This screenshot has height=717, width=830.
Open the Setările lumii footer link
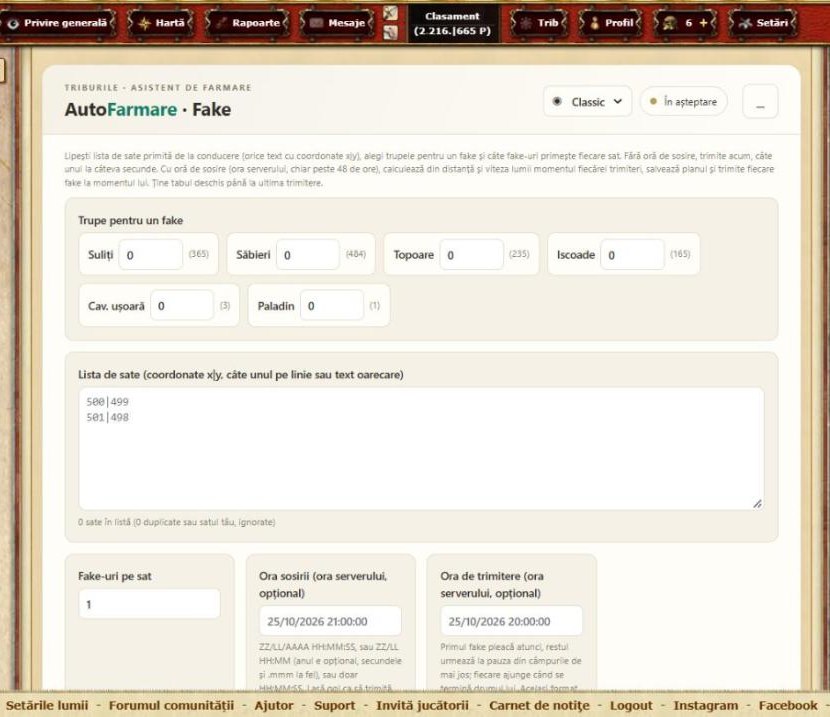[x=47, y=705]
